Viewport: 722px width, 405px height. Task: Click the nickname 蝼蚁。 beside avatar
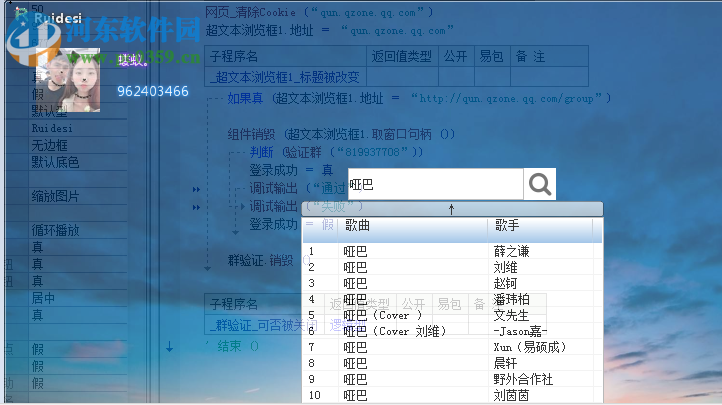133,60
